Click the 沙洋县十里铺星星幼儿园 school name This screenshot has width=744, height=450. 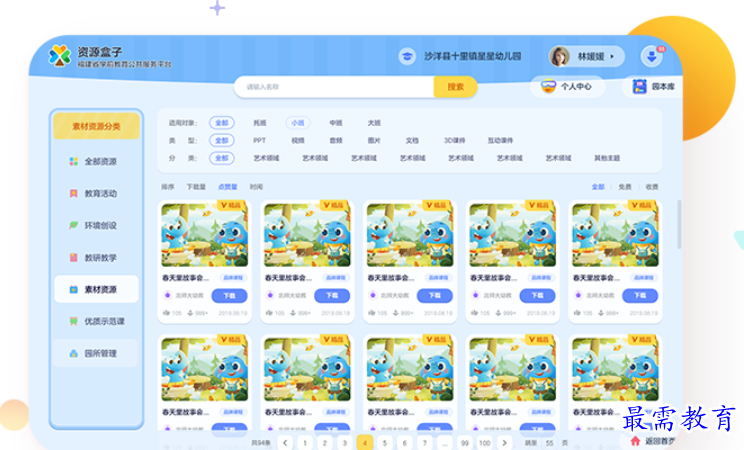(x=473, y=56)
